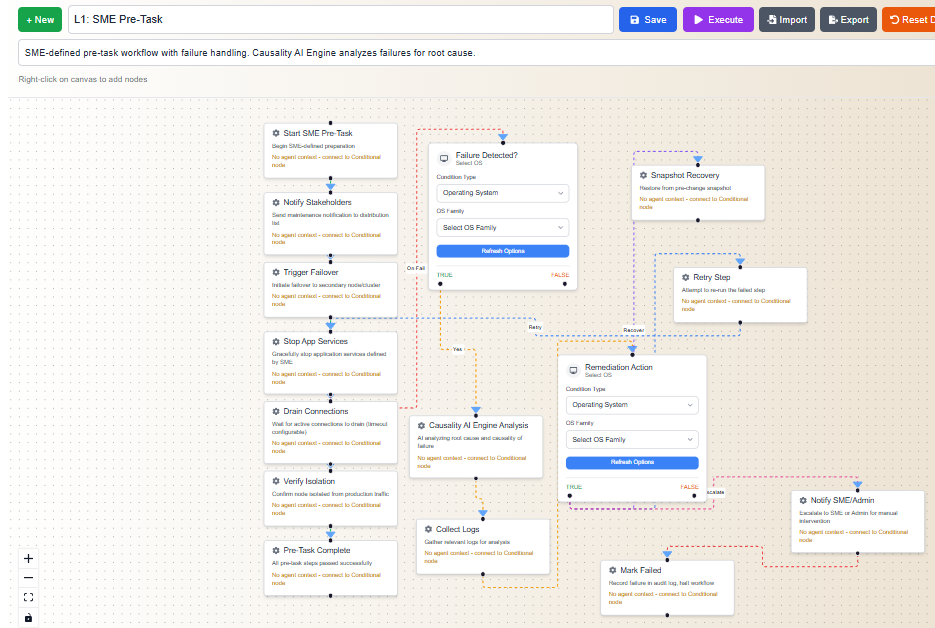Image resolution: width=935 pixels, height=628 pixels.
Task: Click the gear icon on Notify SME/Admin node
Action: 803,501
